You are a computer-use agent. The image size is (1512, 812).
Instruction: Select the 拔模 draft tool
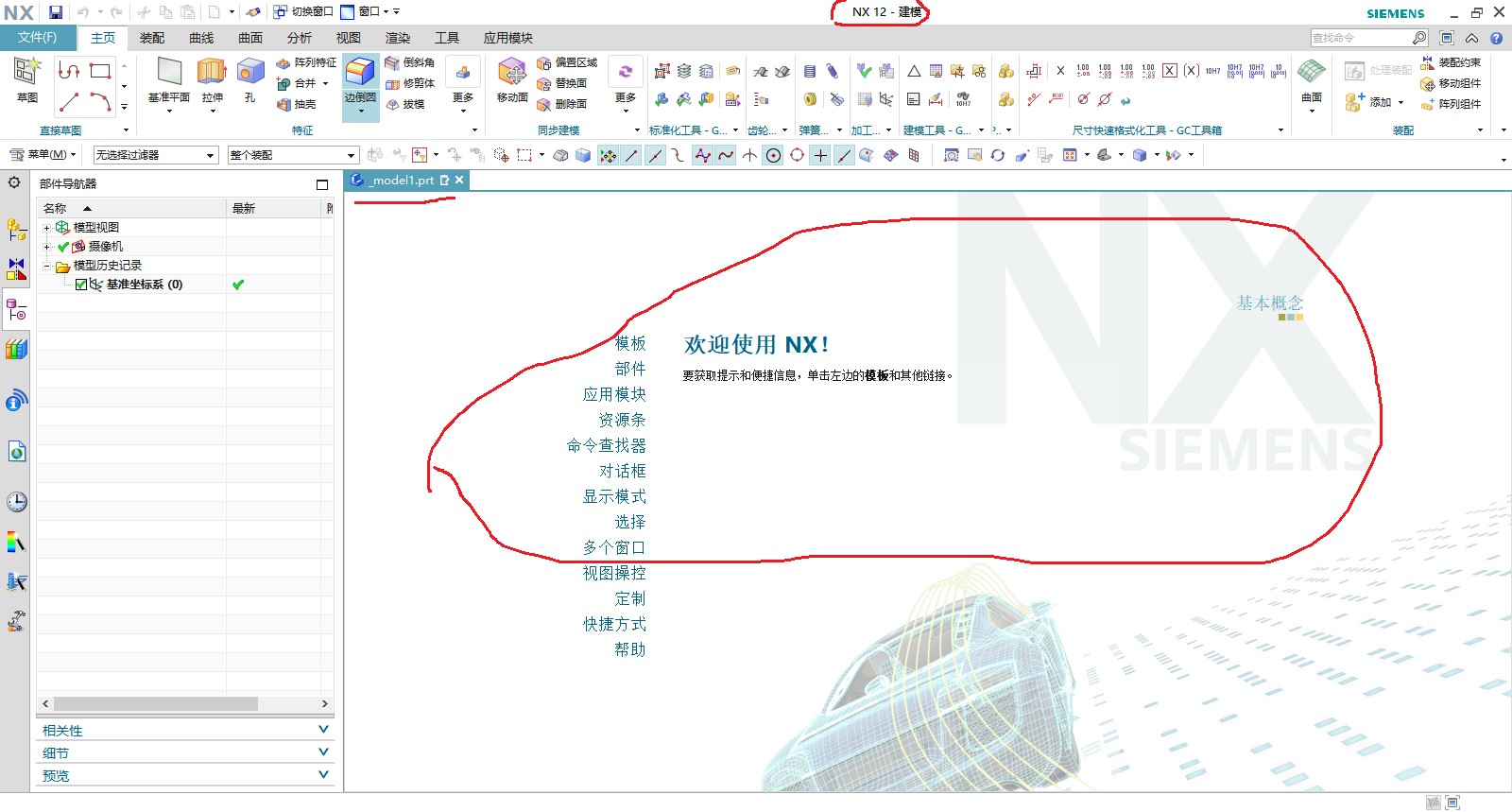click(404, 104)
